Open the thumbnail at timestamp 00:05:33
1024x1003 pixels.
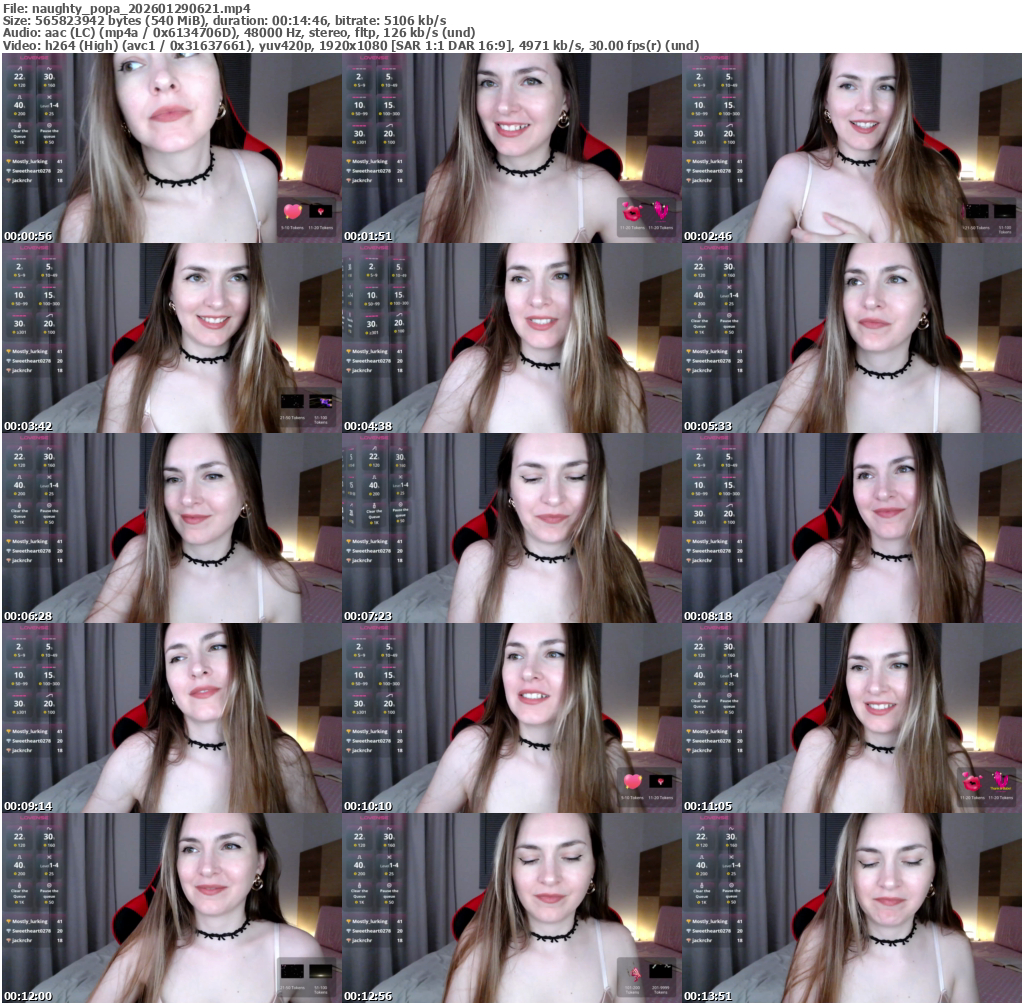[x=852, y=338]
